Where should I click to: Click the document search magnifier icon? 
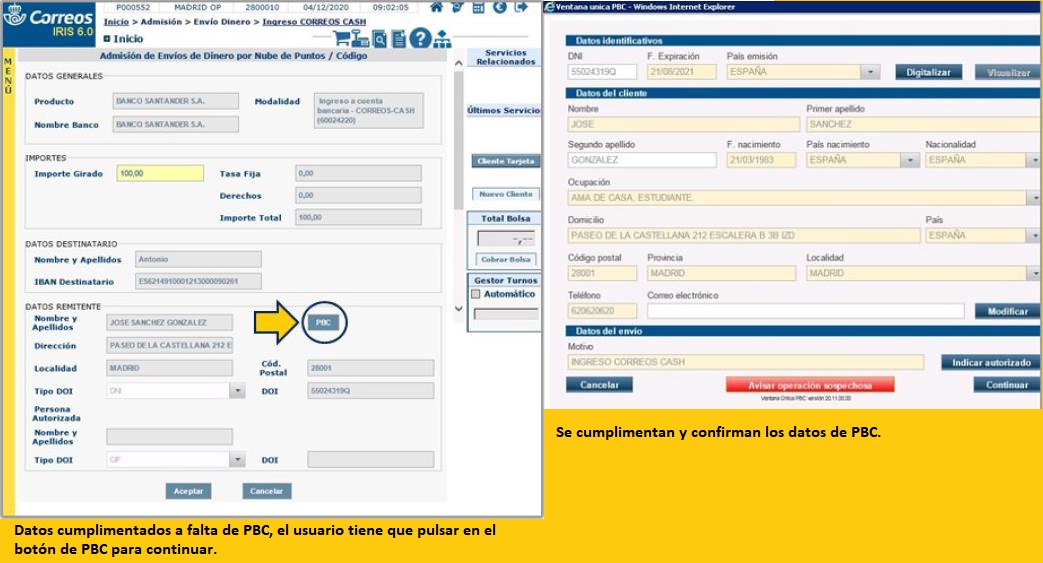(380, 39)
